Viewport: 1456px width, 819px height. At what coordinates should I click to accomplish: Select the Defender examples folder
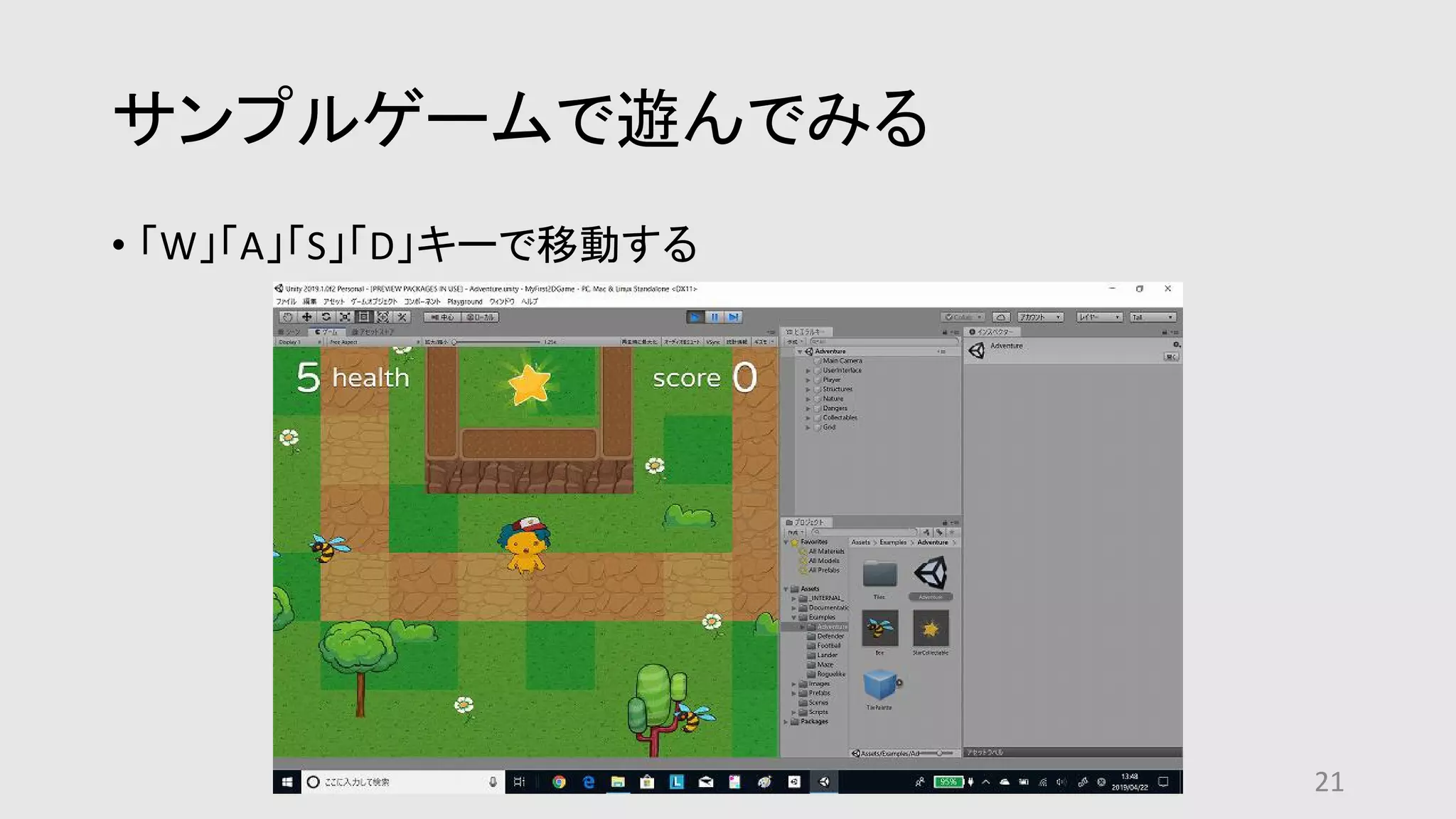[830, 636]
